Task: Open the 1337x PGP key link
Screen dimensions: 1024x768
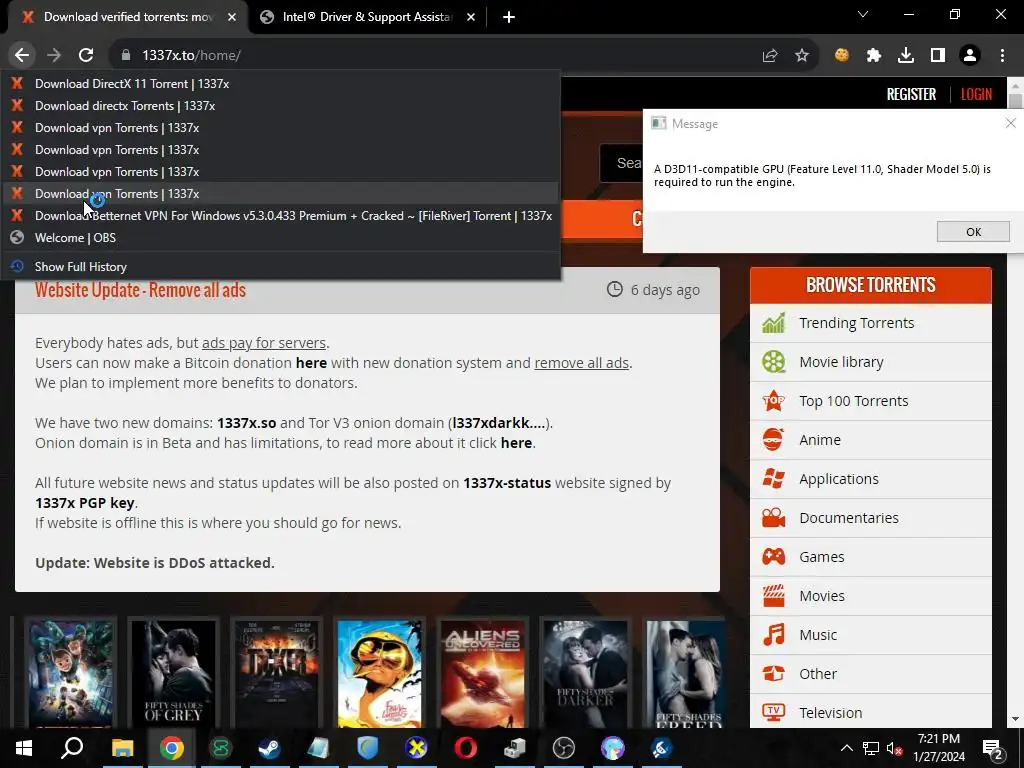Action: (84, 503)
